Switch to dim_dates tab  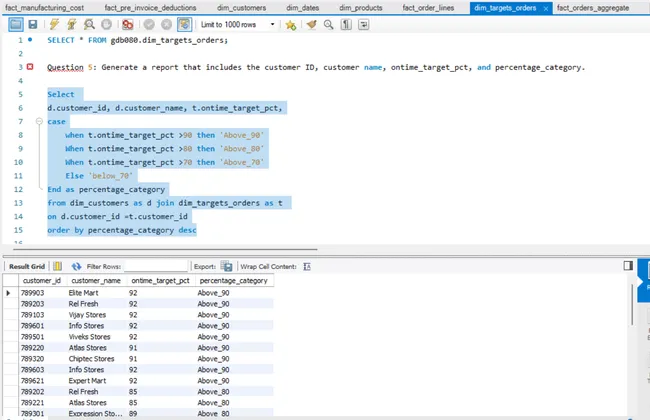(x=303, y=7)
